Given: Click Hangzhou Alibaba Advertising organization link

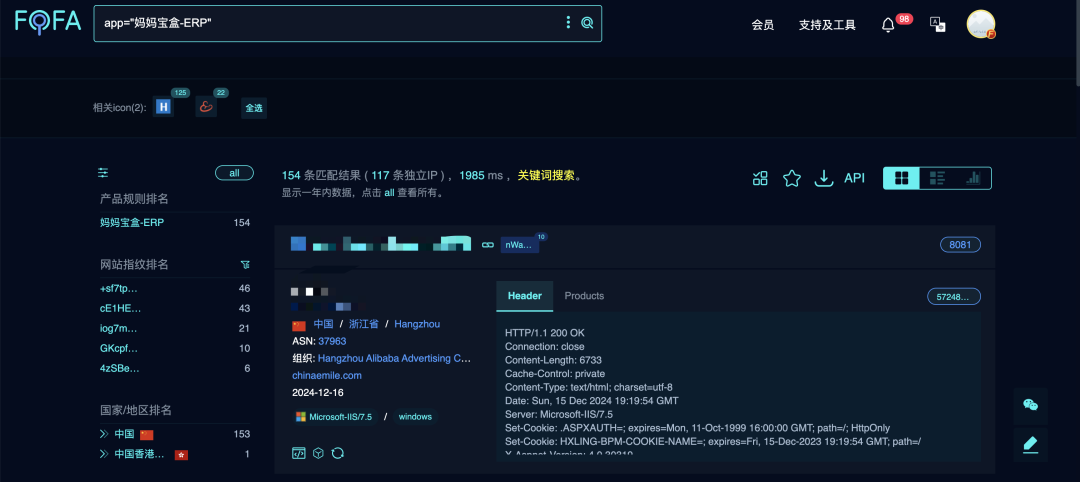Looking at the screenshot, I should coord(395,358).
